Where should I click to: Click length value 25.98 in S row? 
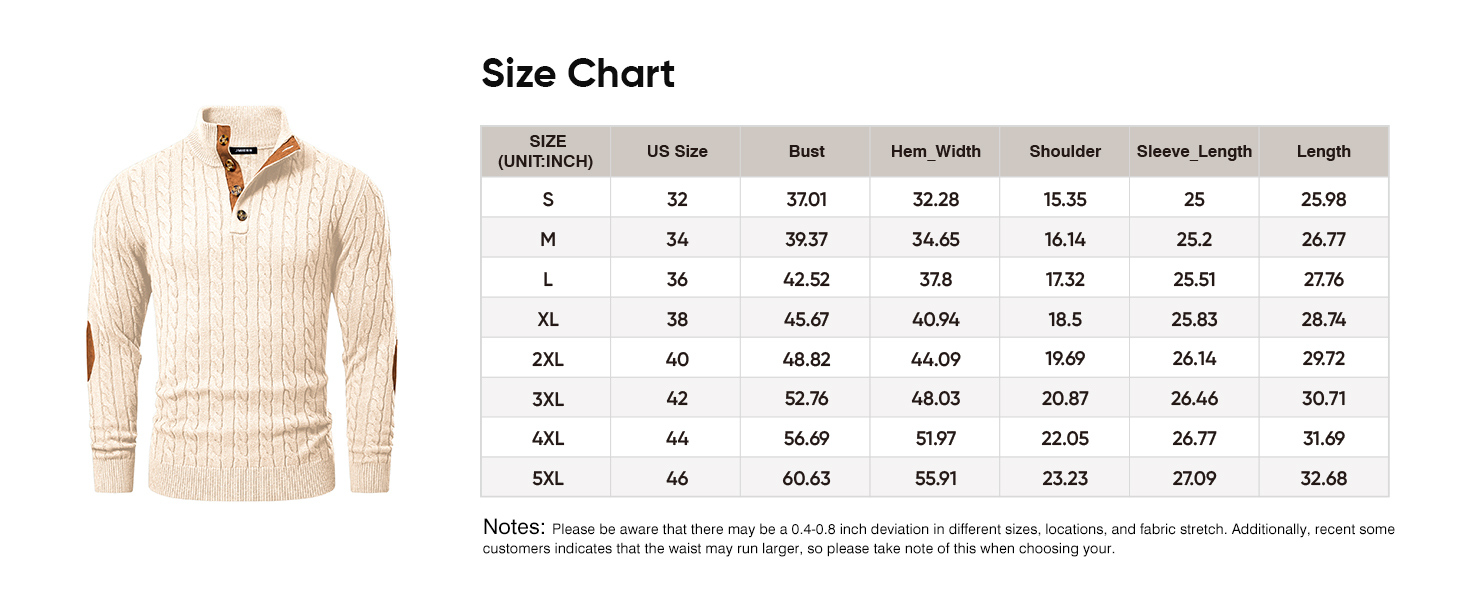coord(1323,200)
